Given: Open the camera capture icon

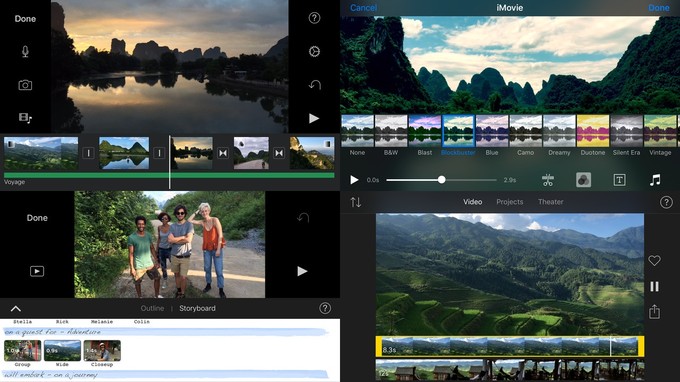Looking at the screenshot, I should pyautogui.click(x=25, y=85).
